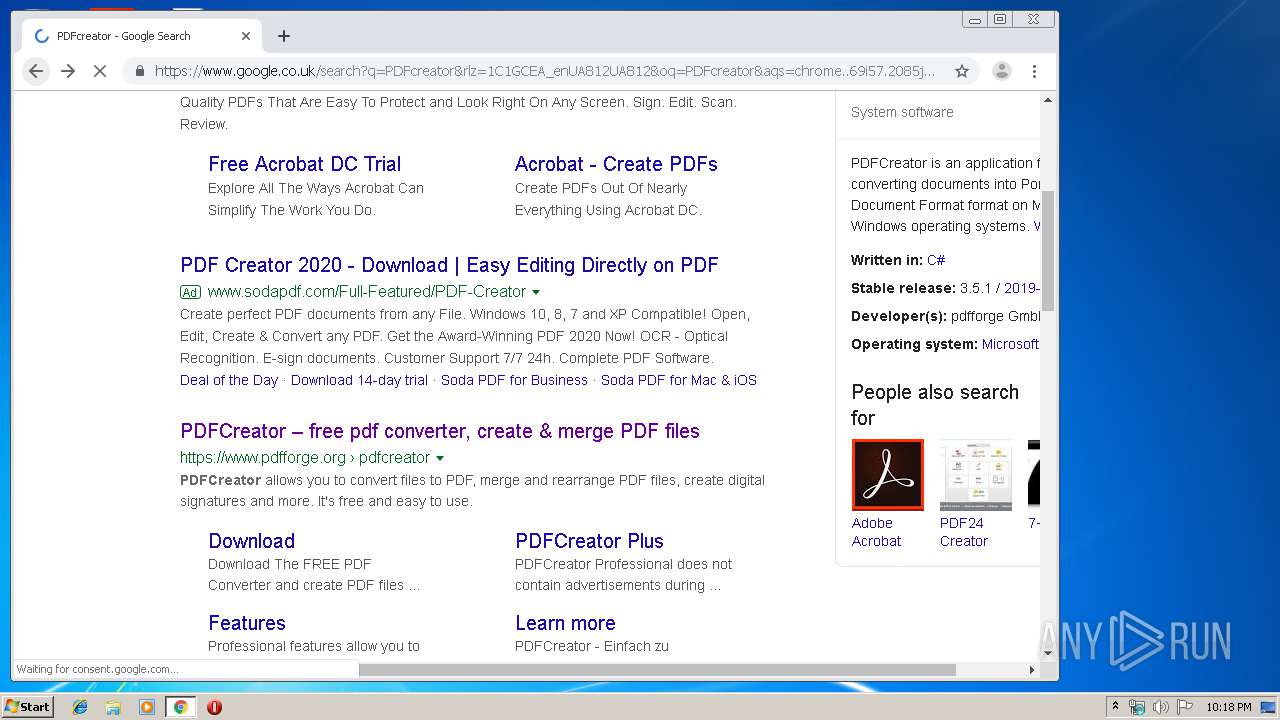Screen dimensions: 1280x720
Task: Close the PDFcreator Google Search tab
Action: click(246, 36)
